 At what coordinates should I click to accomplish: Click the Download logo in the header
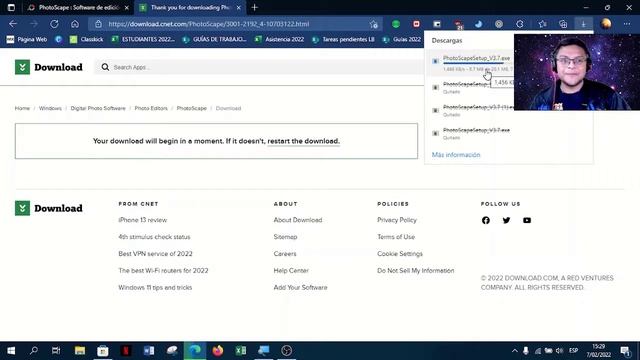(x=49, y=67)
